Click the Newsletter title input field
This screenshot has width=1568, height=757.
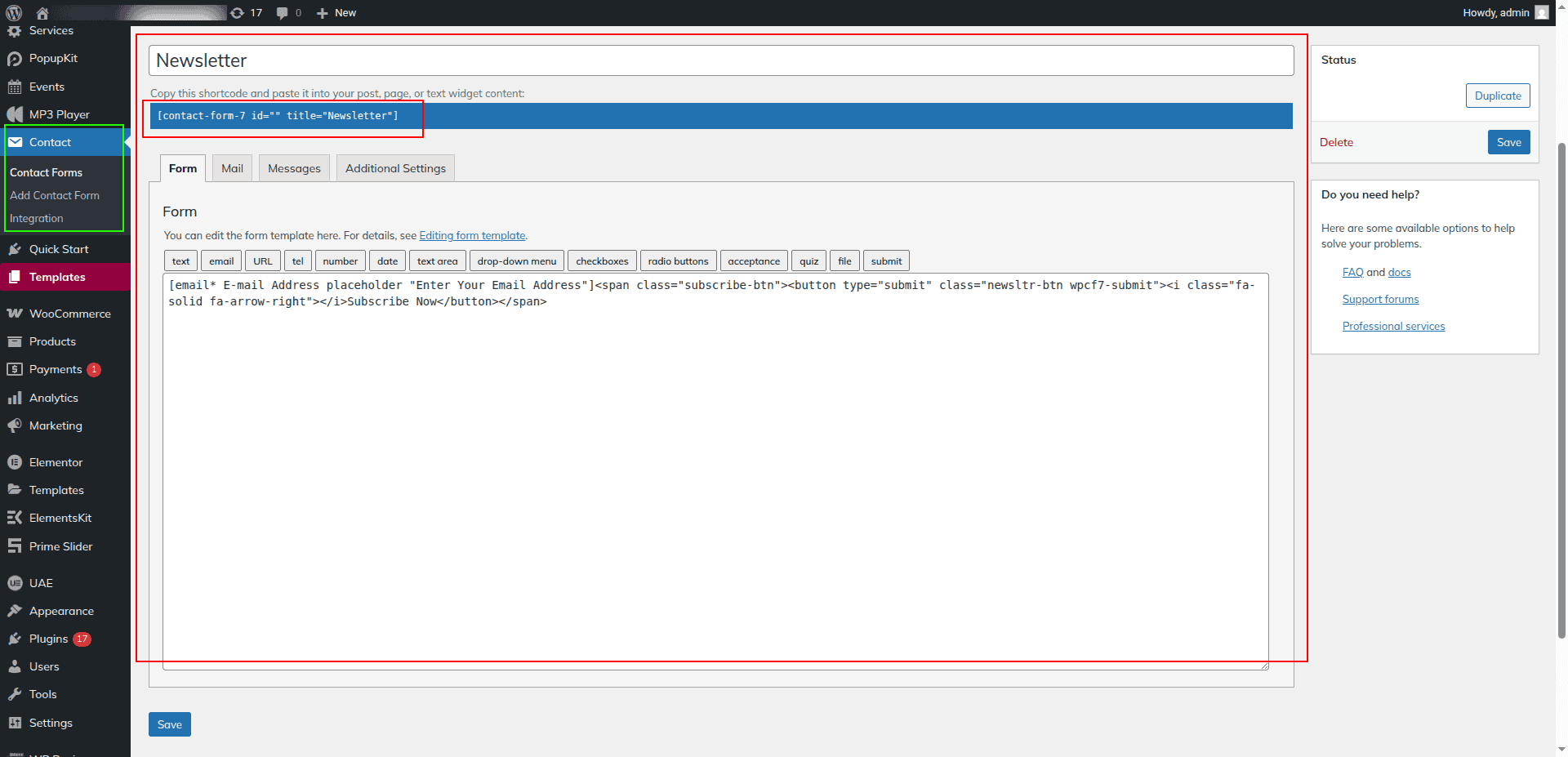click(x=720, y=60)
